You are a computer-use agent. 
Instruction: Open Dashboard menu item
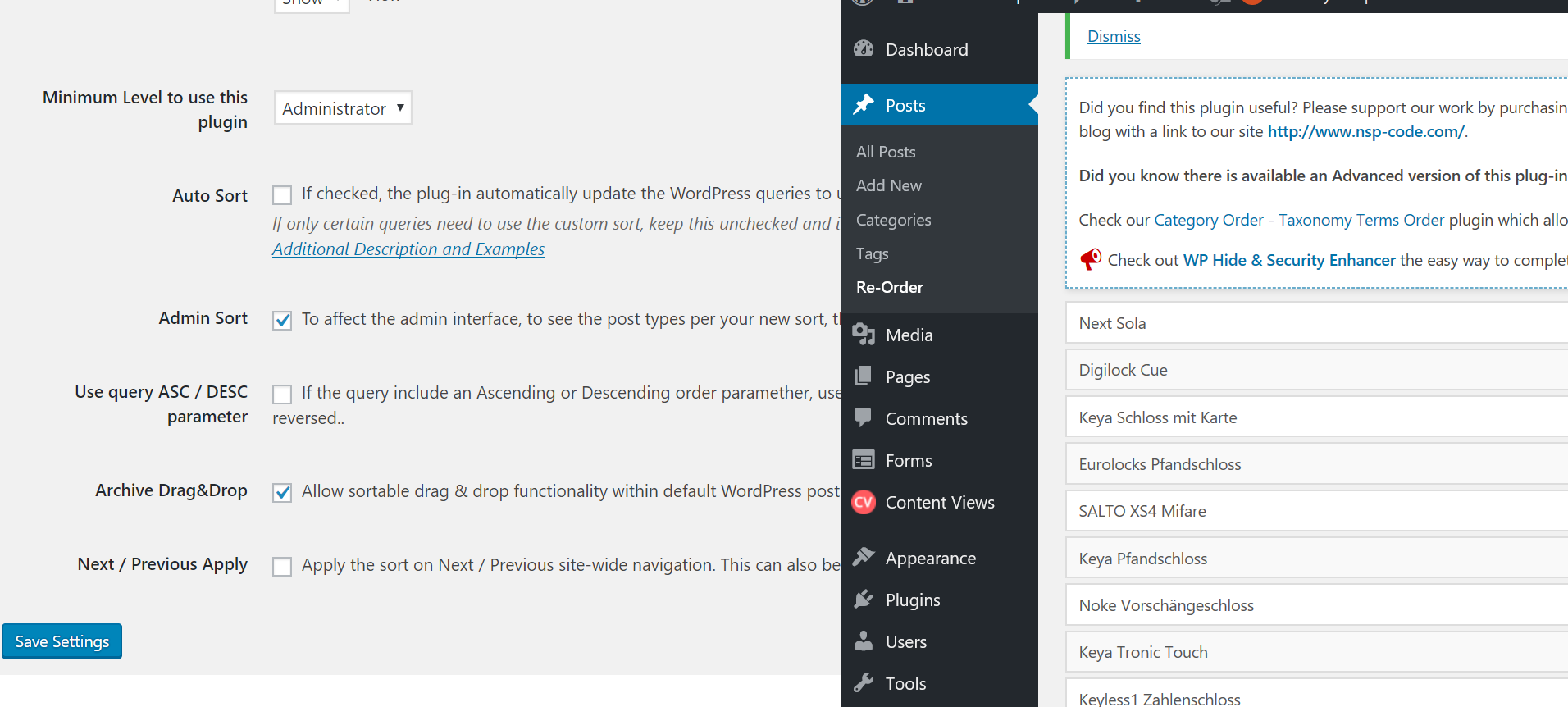(940, 49)
